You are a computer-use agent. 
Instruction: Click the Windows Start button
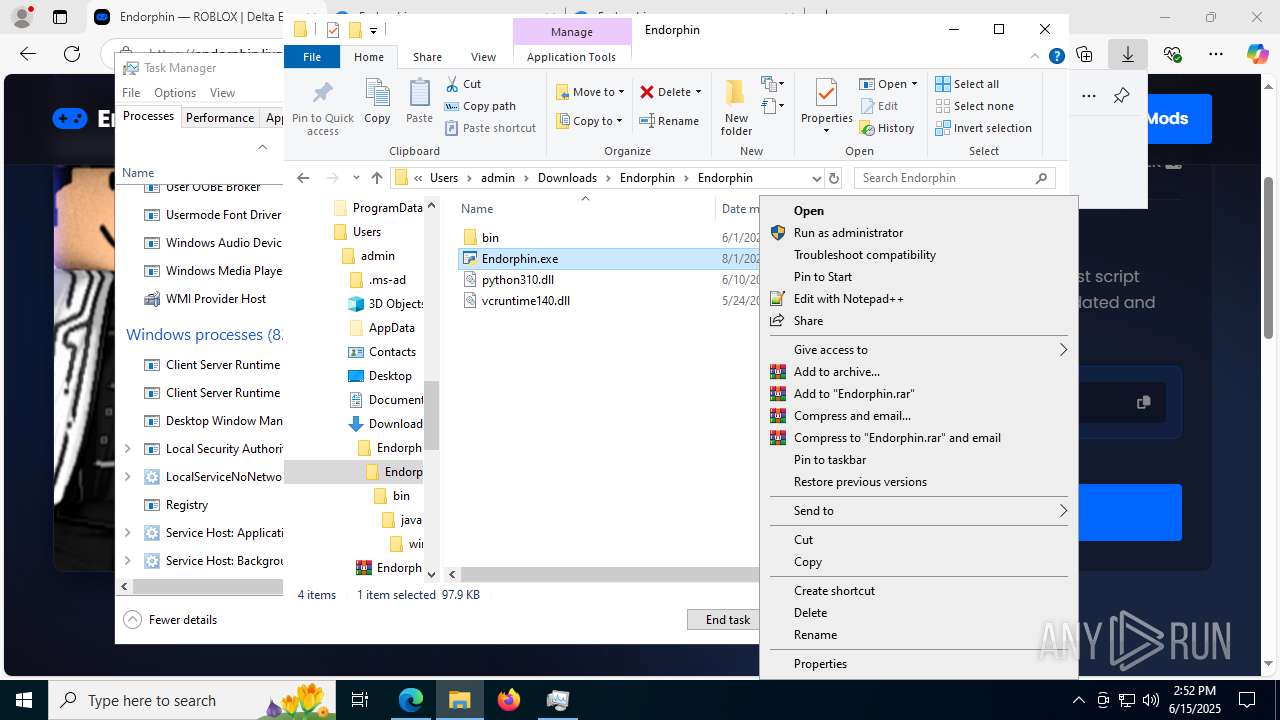[x=24, y=700]
